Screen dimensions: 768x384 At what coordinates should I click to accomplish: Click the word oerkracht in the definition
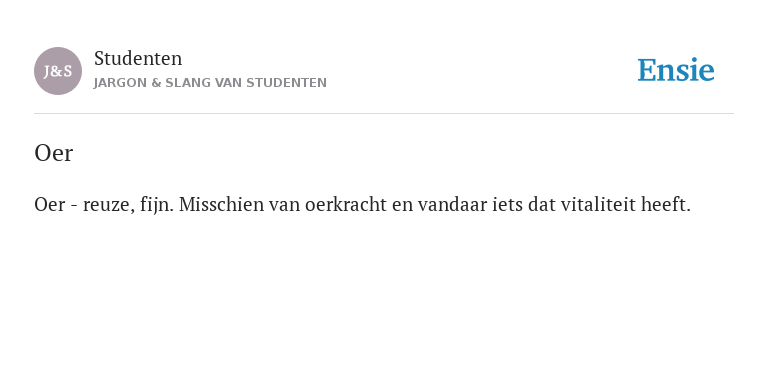click(x=346, y=205)
